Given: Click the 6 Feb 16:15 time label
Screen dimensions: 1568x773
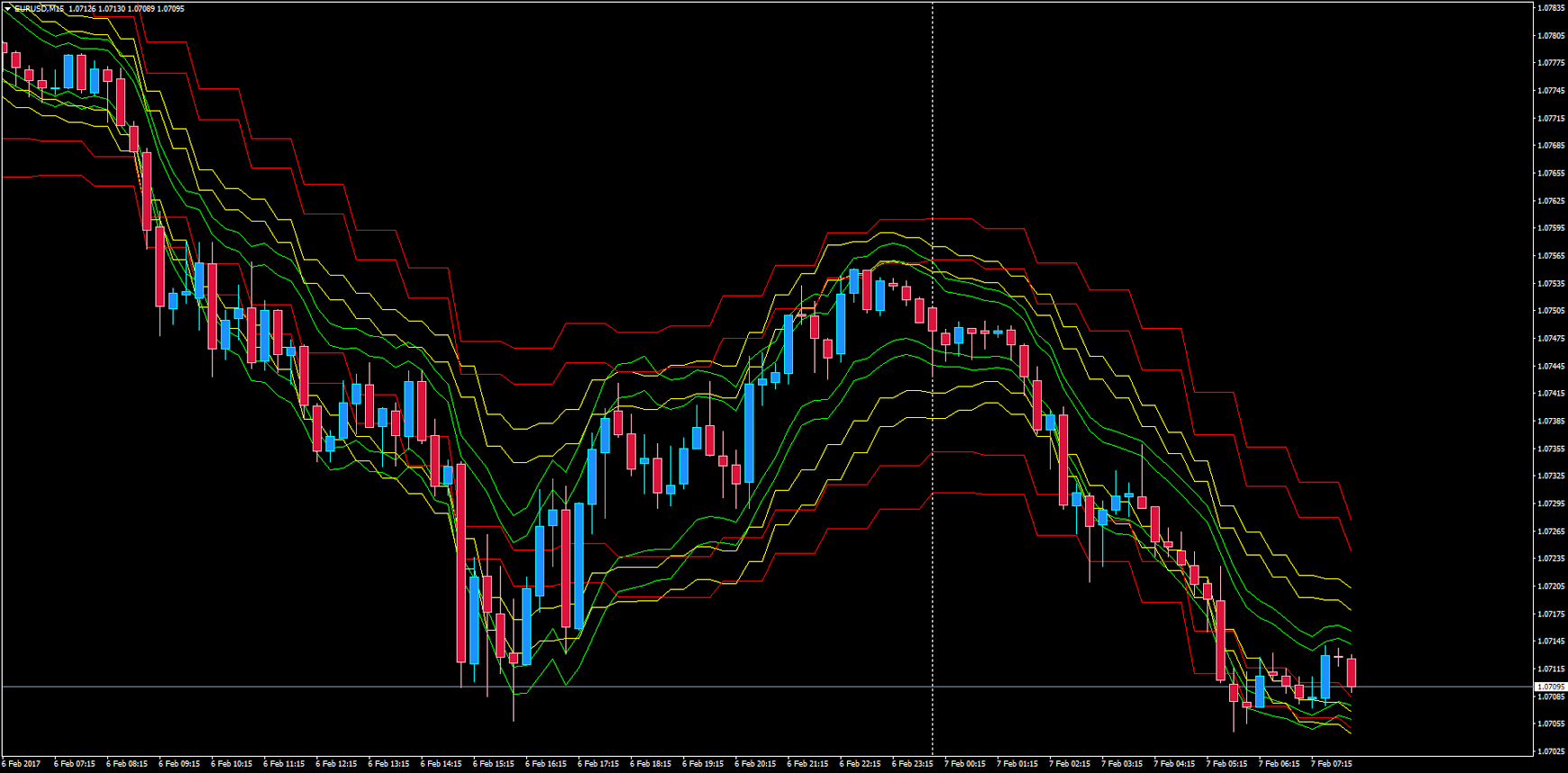Looking at the screenshot, I should click(x=546, y=764).
